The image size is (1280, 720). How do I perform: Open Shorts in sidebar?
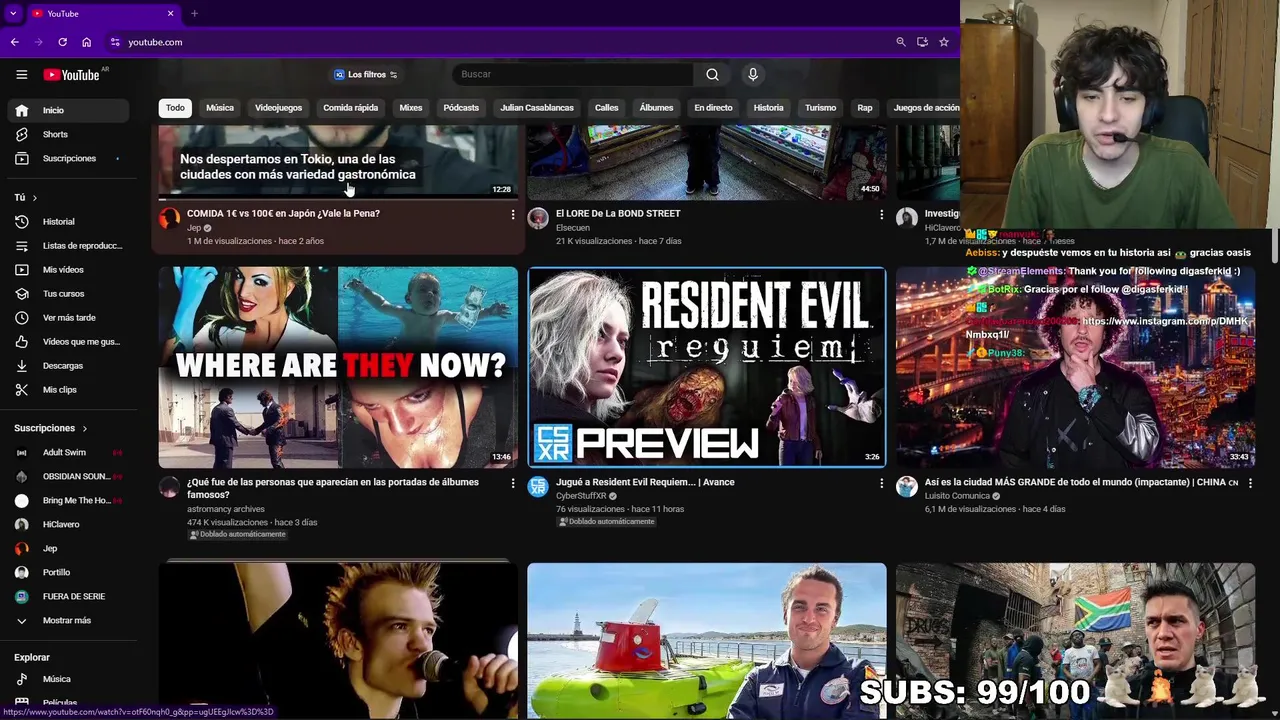66,134
